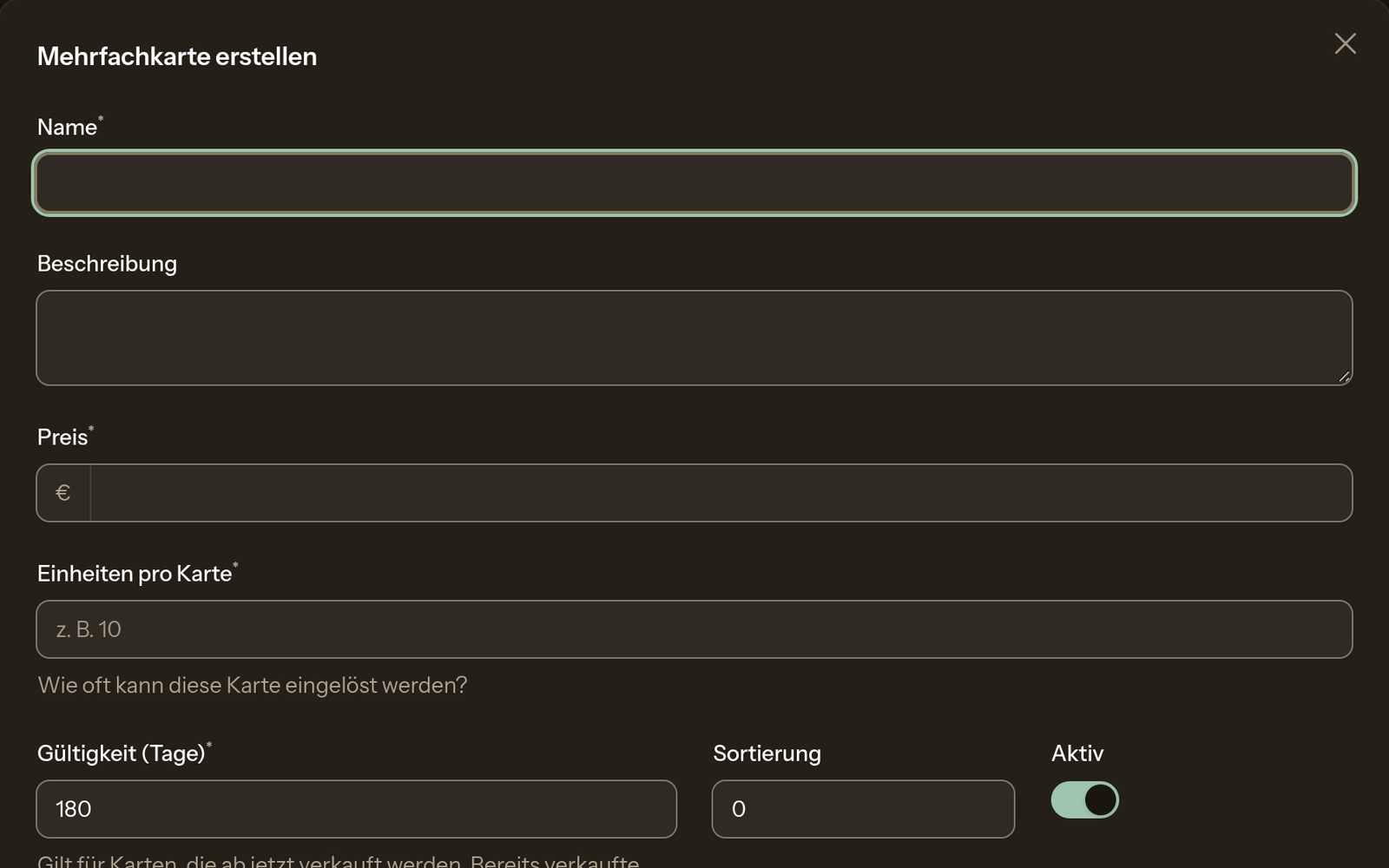This screenshot has height=868, width=1389.
Task: Click the Aktiv label
Action: point(1077,753)
